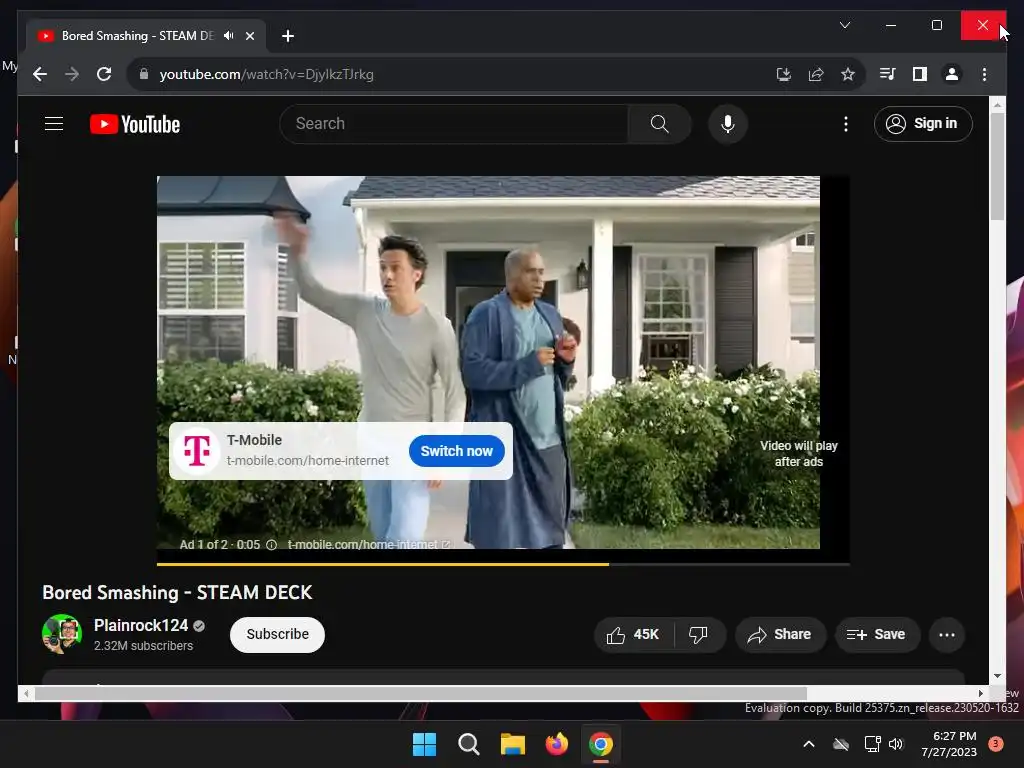
Task: Like the video with 45K thumbs up
Action: [633, 635]
